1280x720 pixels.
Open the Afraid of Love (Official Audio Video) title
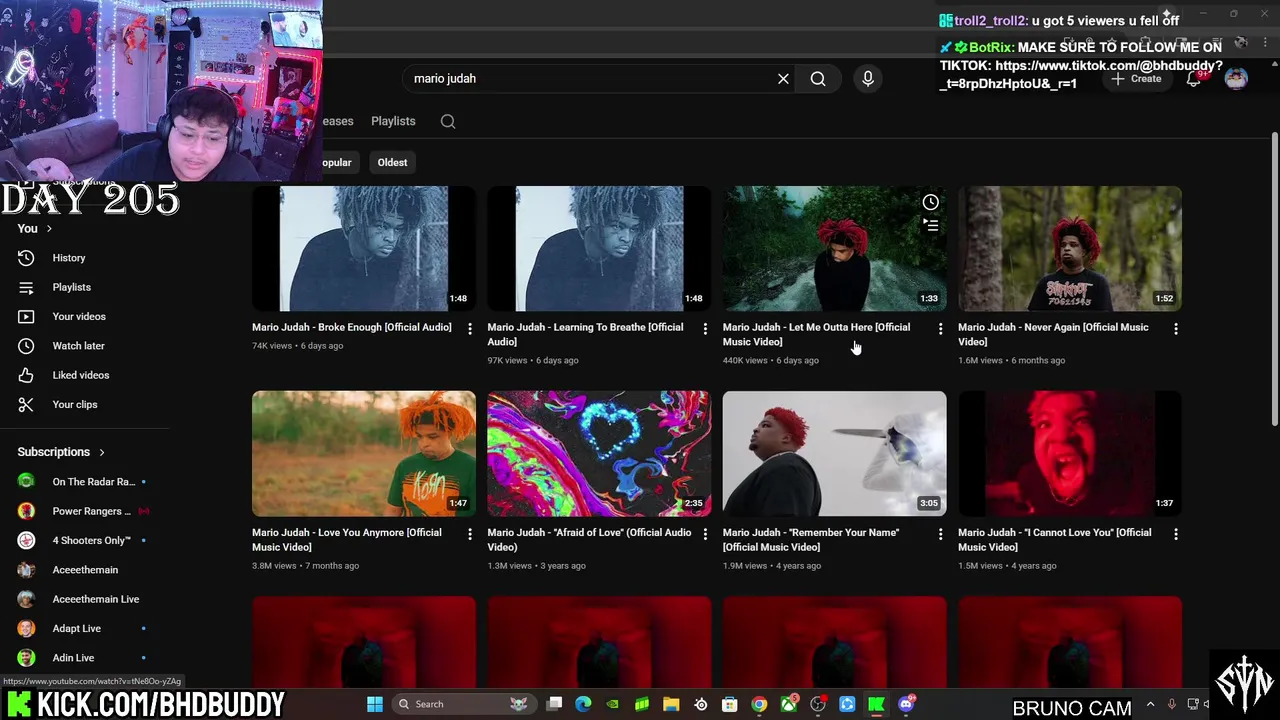[x=589, y=539]
